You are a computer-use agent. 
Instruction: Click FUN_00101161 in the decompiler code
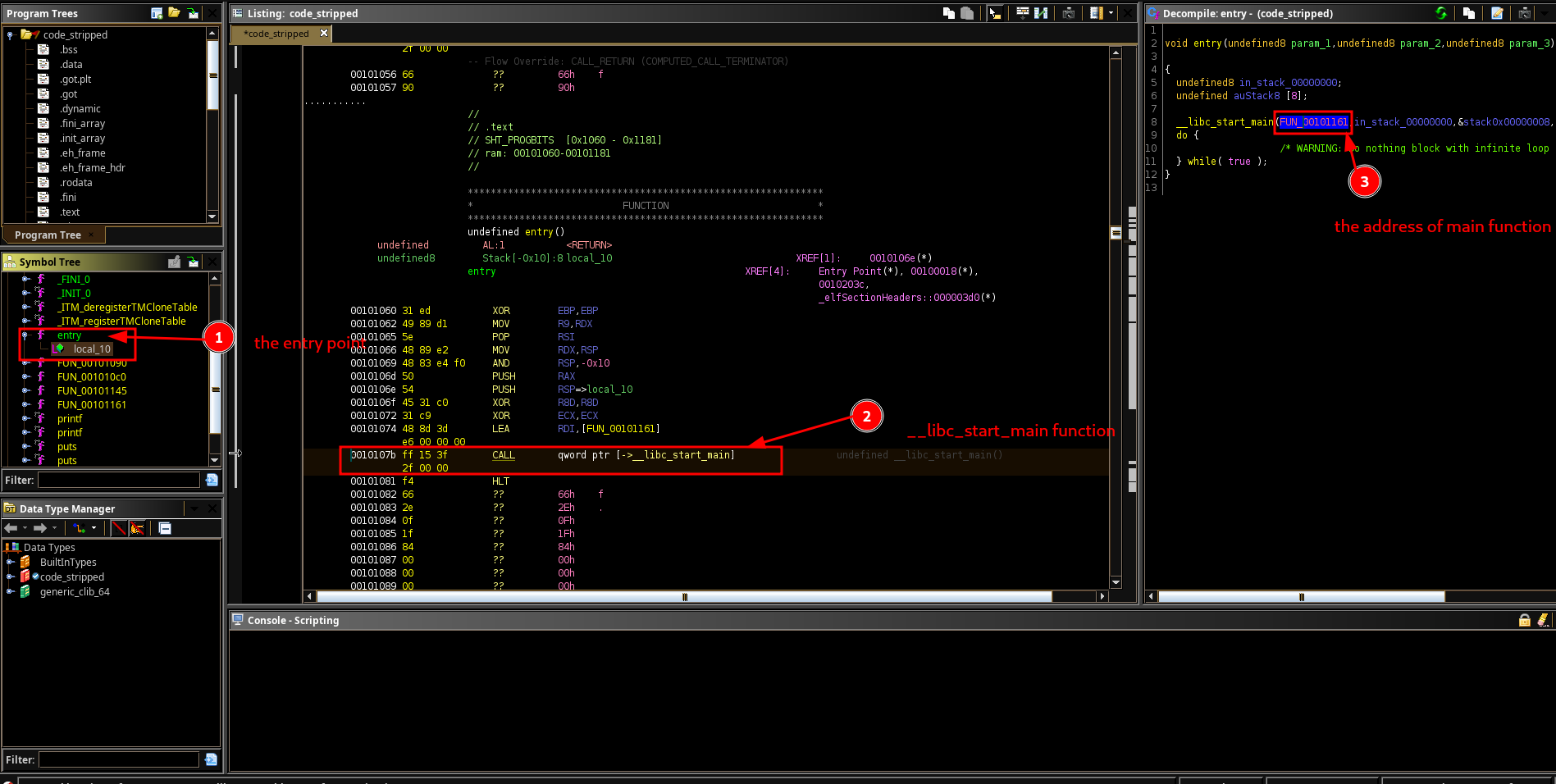(1312, 122)
